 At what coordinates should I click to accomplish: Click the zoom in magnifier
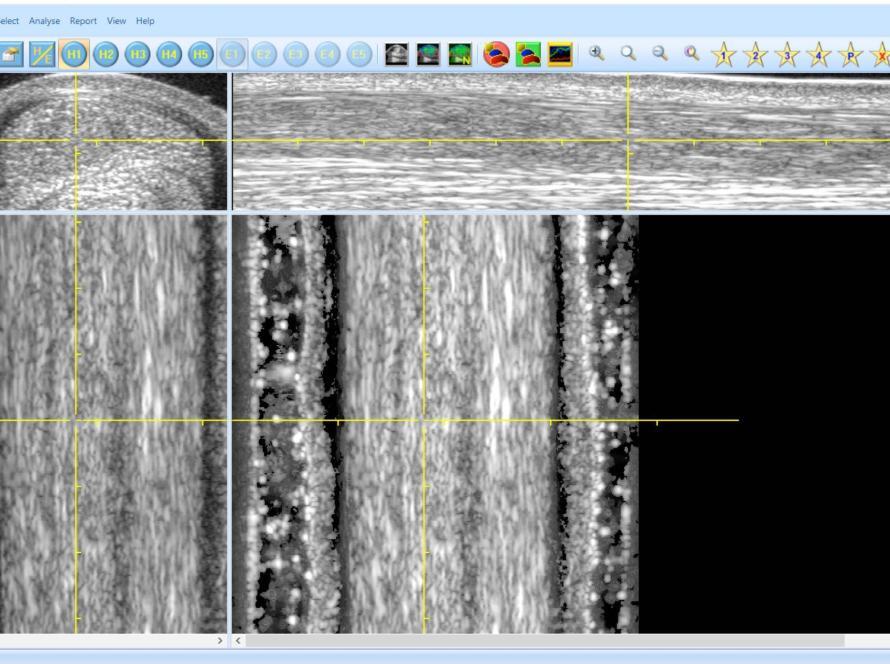coord(597,54)
